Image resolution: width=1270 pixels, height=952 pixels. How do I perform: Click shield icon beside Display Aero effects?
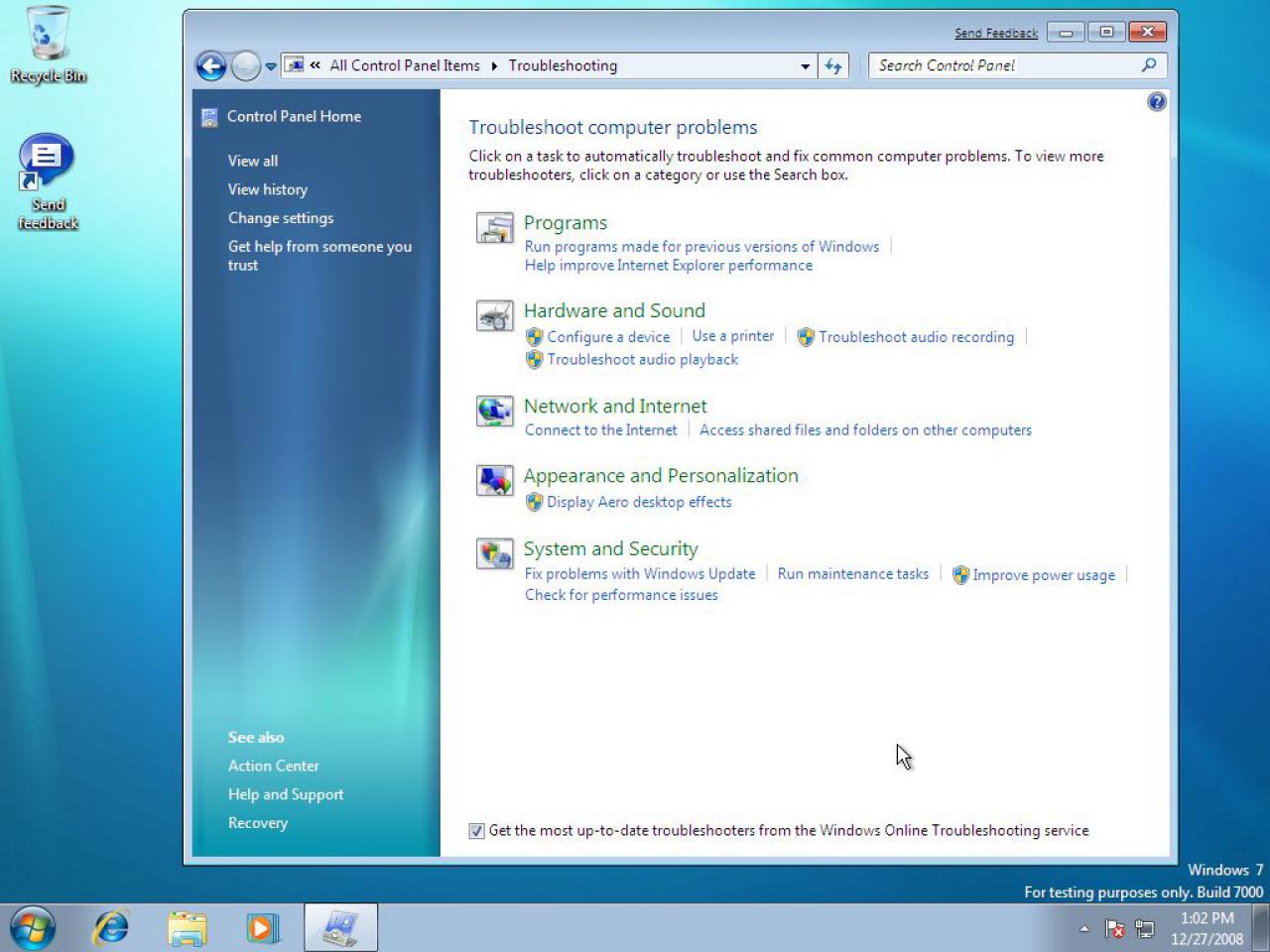[534, 502]
